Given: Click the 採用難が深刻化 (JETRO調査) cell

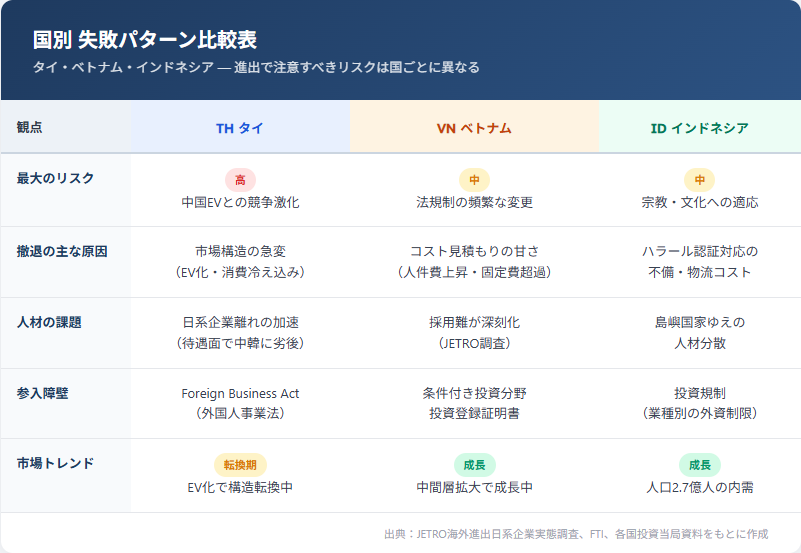Looking at the screenshot, I should pos(474,332).
